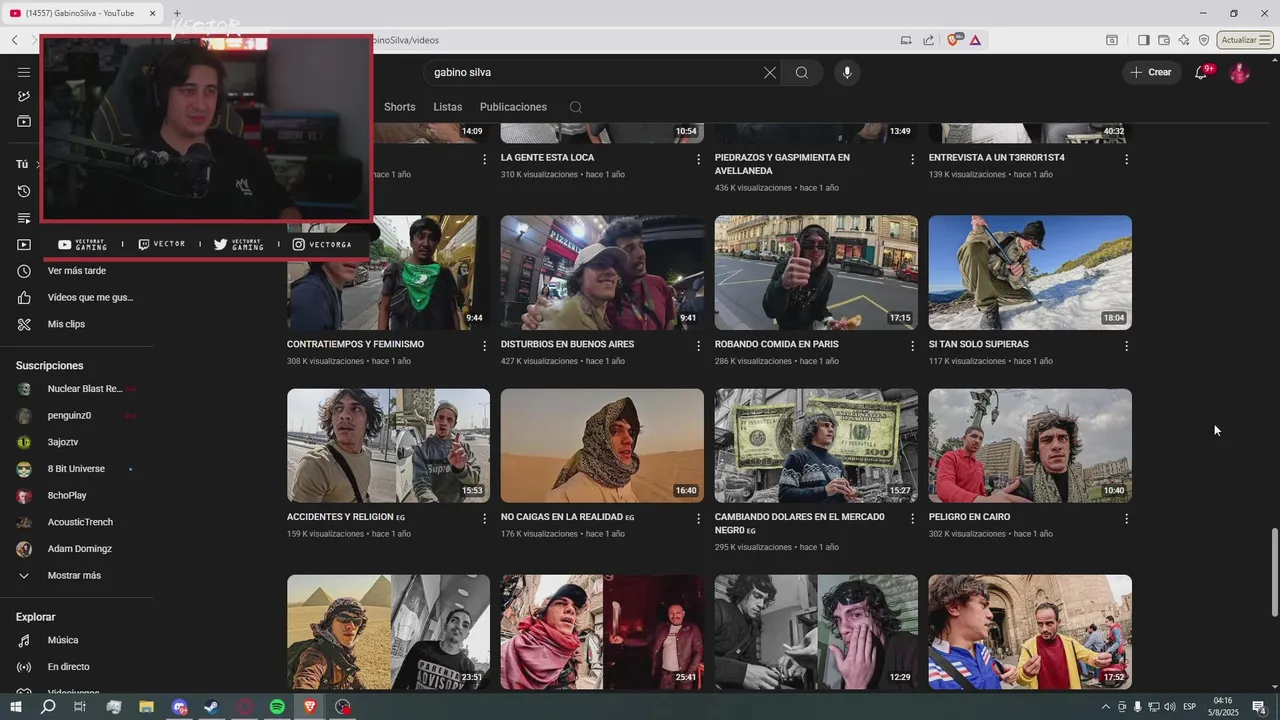This screenshot has width=1280, height=720.
Task: Open the Shorts tab
Action: click(399, 107)
